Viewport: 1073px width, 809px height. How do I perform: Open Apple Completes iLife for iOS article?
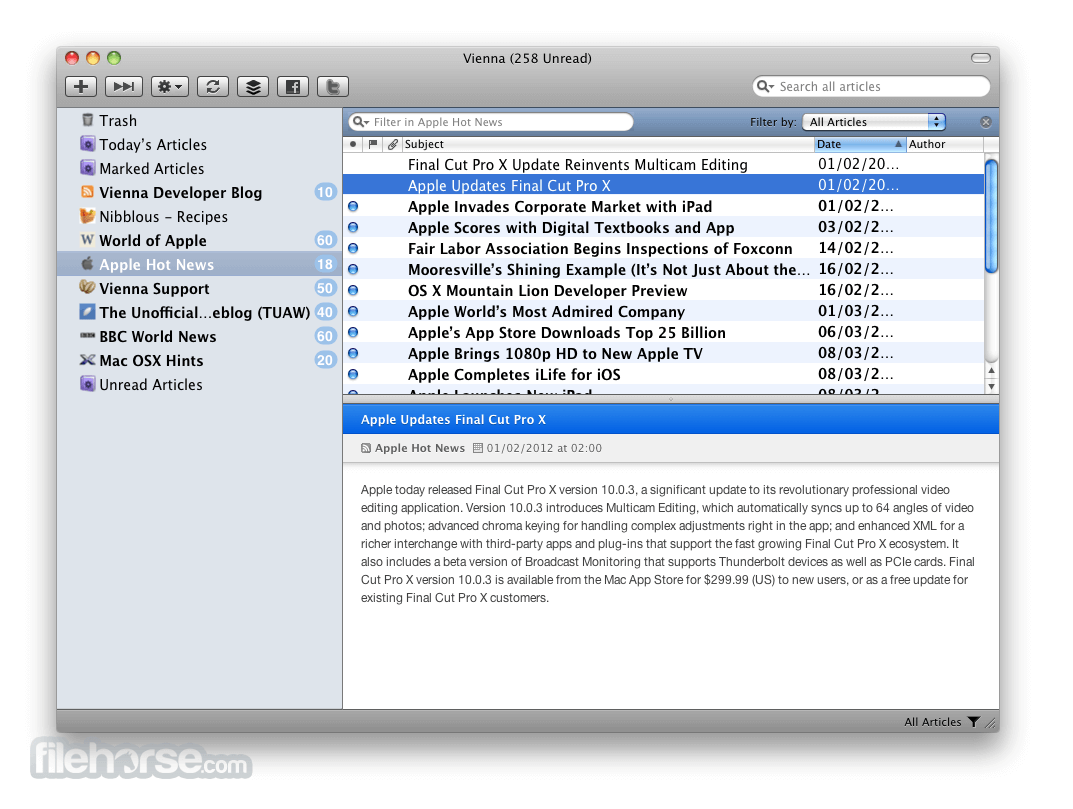514,375
